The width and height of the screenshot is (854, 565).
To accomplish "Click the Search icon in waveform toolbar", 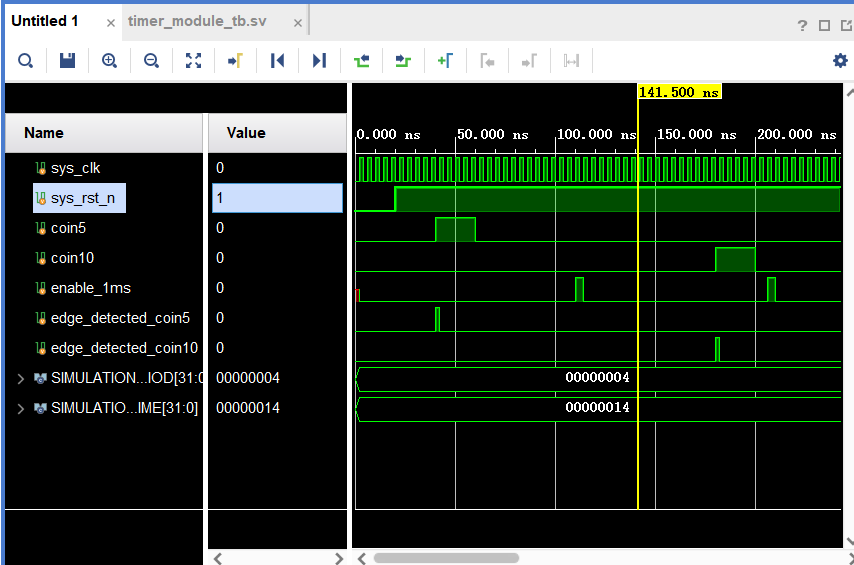I will click(x=25, y=61).
